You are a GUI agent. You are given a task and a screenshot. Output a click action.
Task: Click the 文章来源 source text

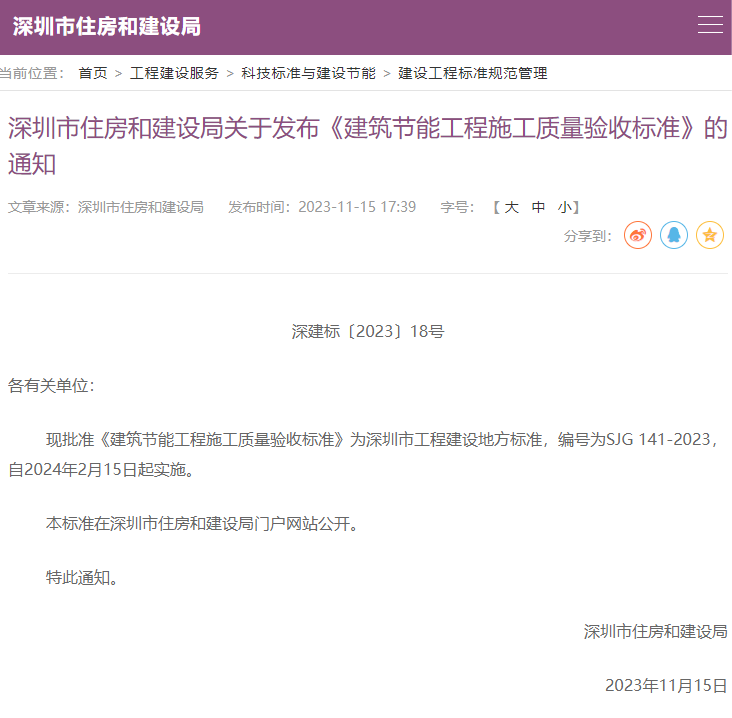(x=106, y=207)
